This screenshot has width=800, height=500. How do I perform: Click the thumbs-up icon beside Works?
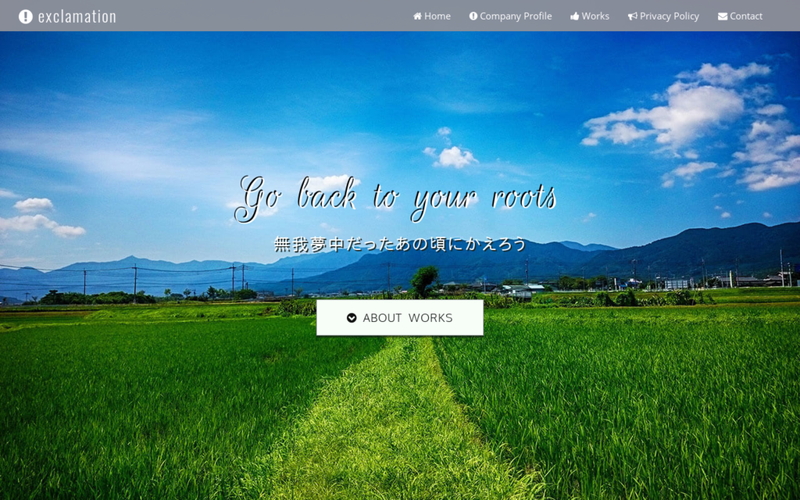[575, 16]
